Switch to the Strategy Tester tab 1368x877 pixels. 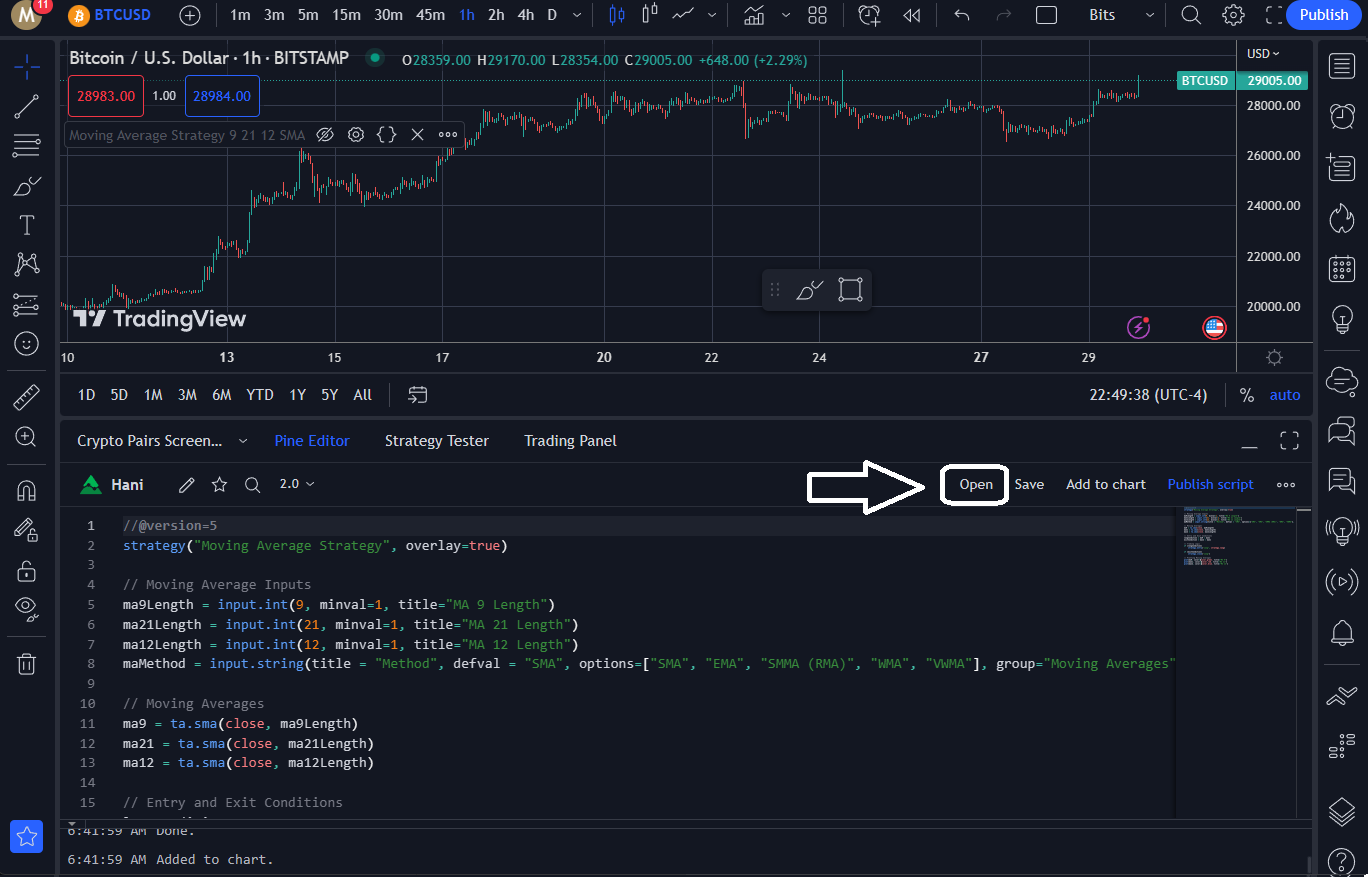point(437,440)
